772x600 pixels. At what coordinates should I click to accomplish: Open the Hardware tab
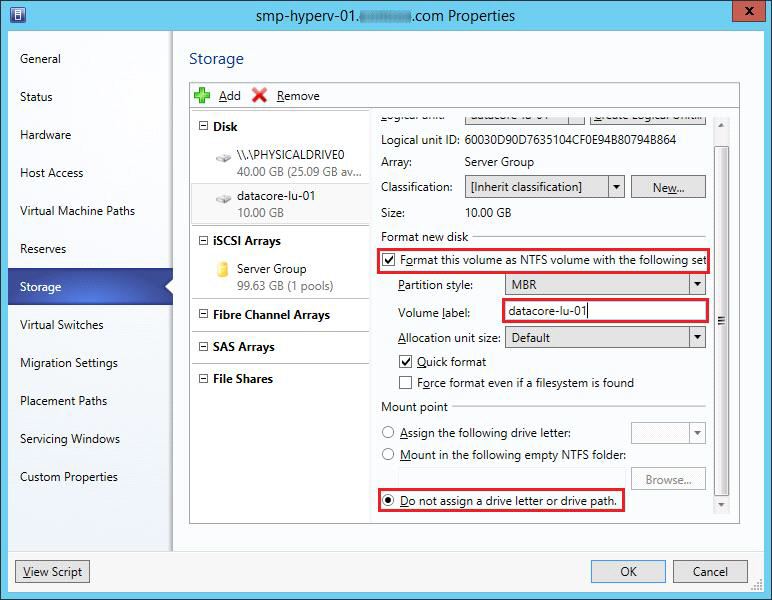46,135
